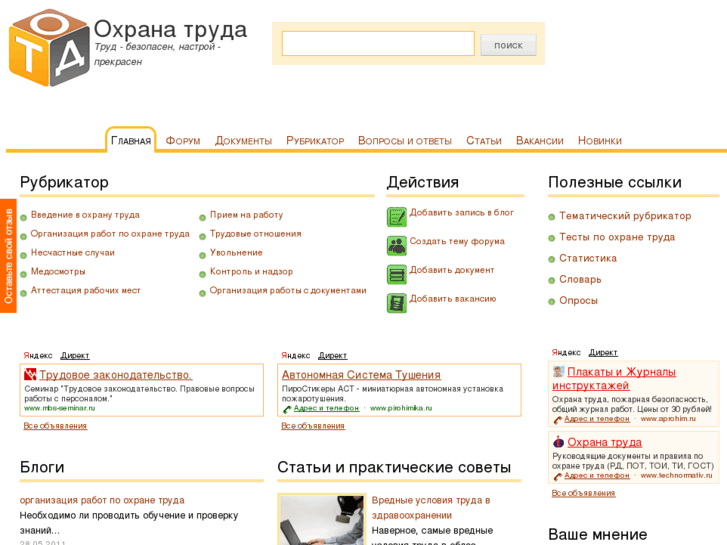
Task: Click Автономная Система Тушения ad title
Action: click(361, 375)
